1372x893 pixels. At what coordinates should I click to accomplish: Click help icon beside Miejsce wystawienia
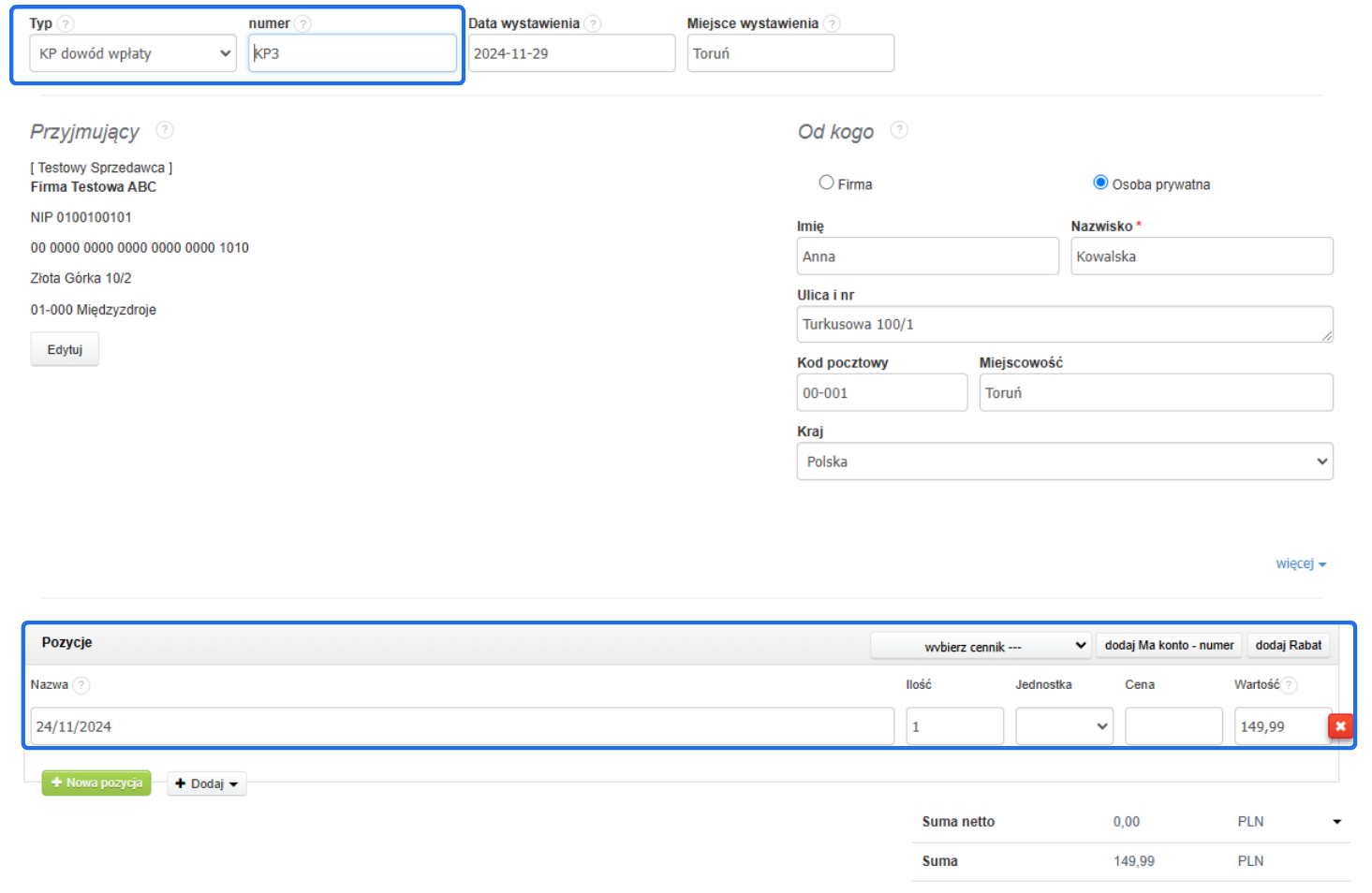point(832,23)
